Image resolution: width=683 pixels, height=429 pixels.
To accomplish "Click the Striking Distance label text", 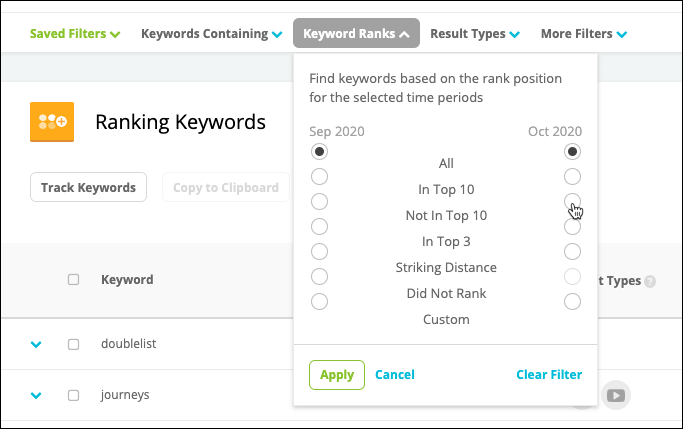I will [446, 267].
